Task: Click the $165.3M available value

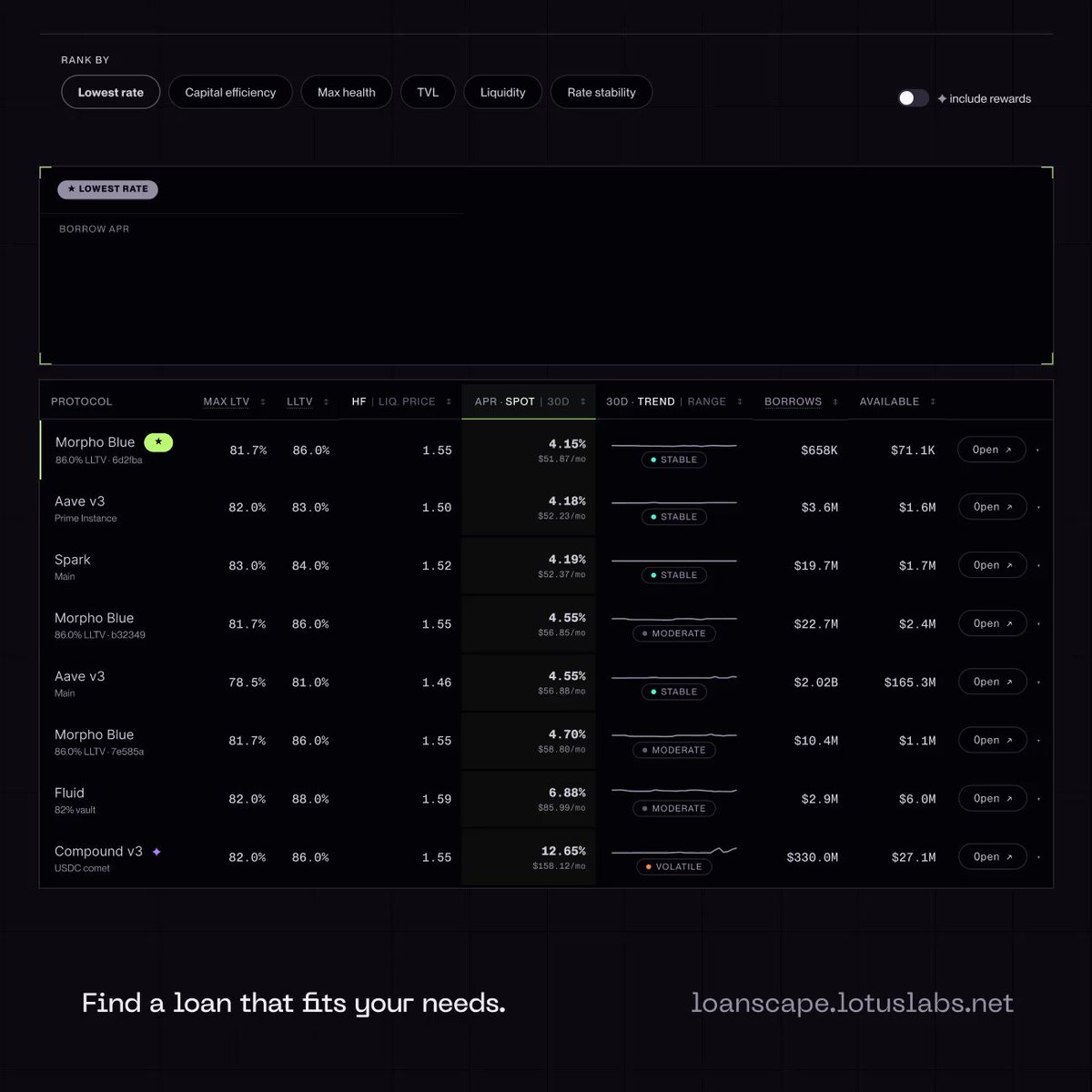Action: (x=910, y=682)
